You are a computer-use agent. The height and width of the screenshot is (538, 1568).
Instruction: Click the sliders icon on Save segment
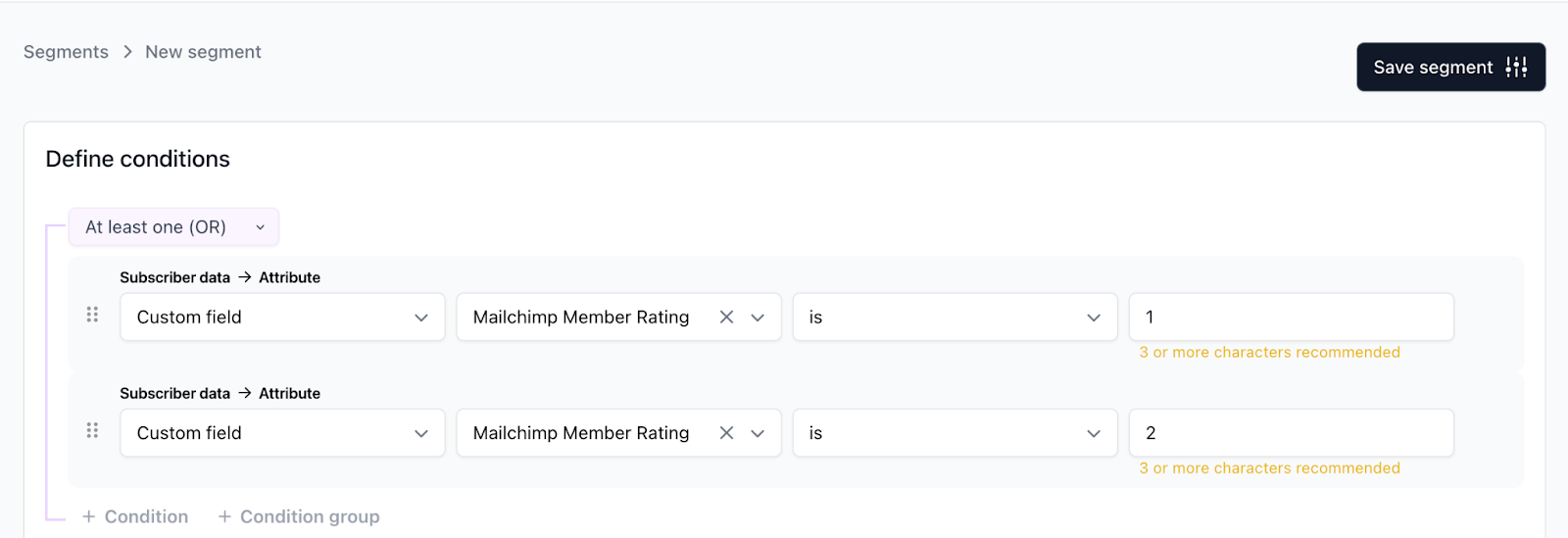[x=1516, y=67]
